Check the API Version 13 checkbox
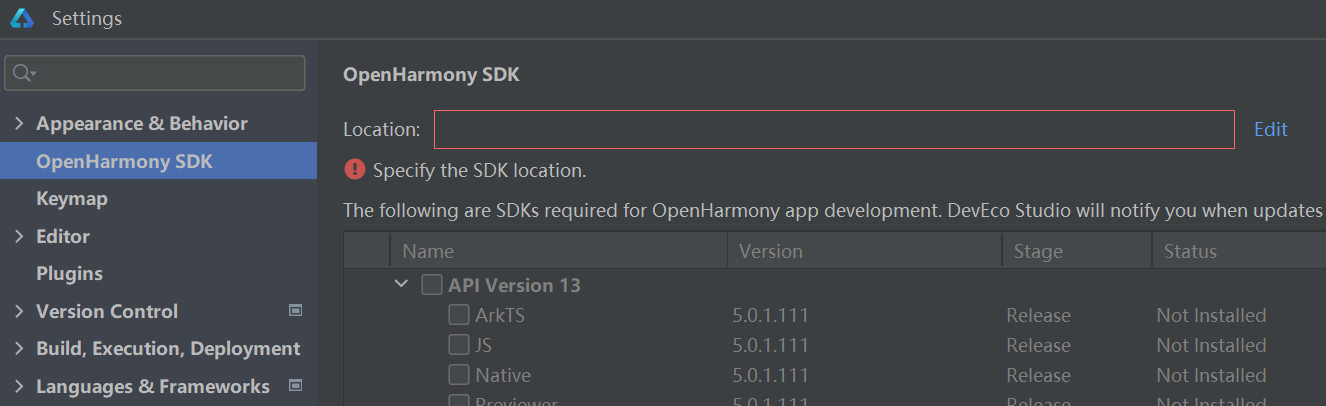The image size is (1326, 406). coord(431,285)
